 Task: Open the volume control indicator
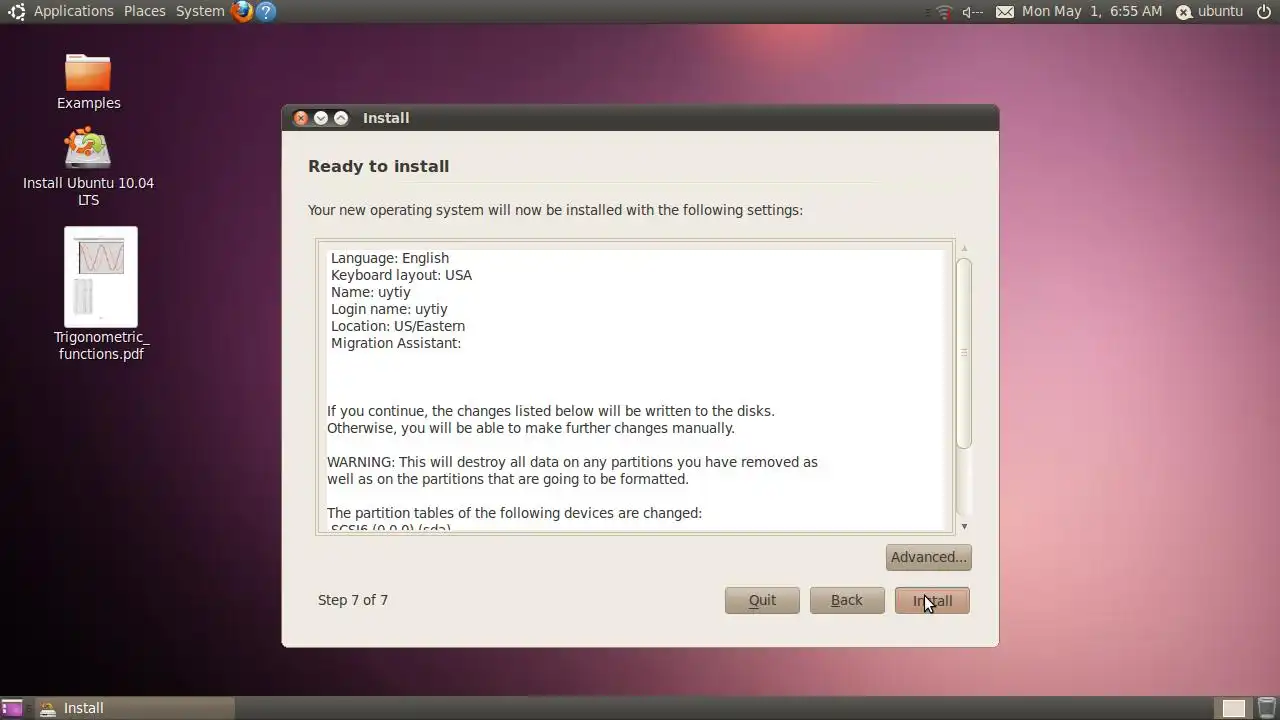point(972,12)
